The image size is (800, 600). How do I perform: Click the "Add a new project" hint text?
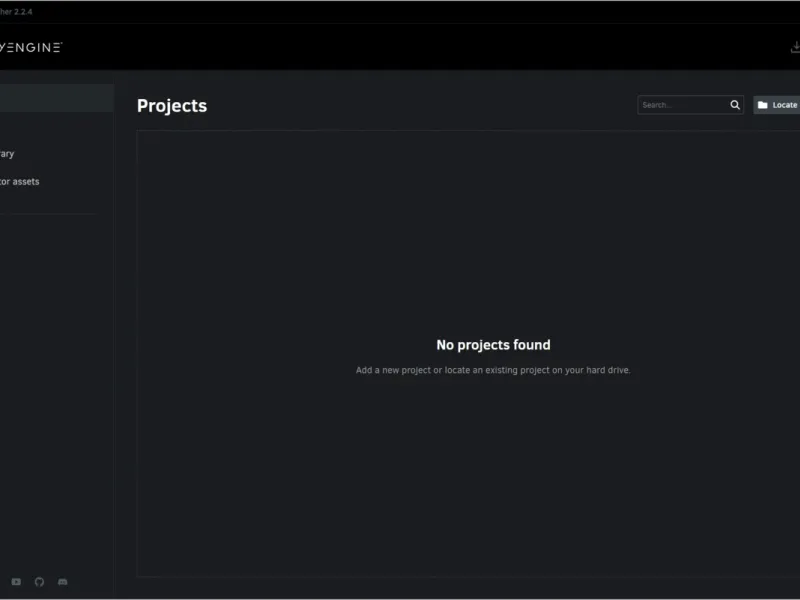pyautogui.click(x=493, y=370)
